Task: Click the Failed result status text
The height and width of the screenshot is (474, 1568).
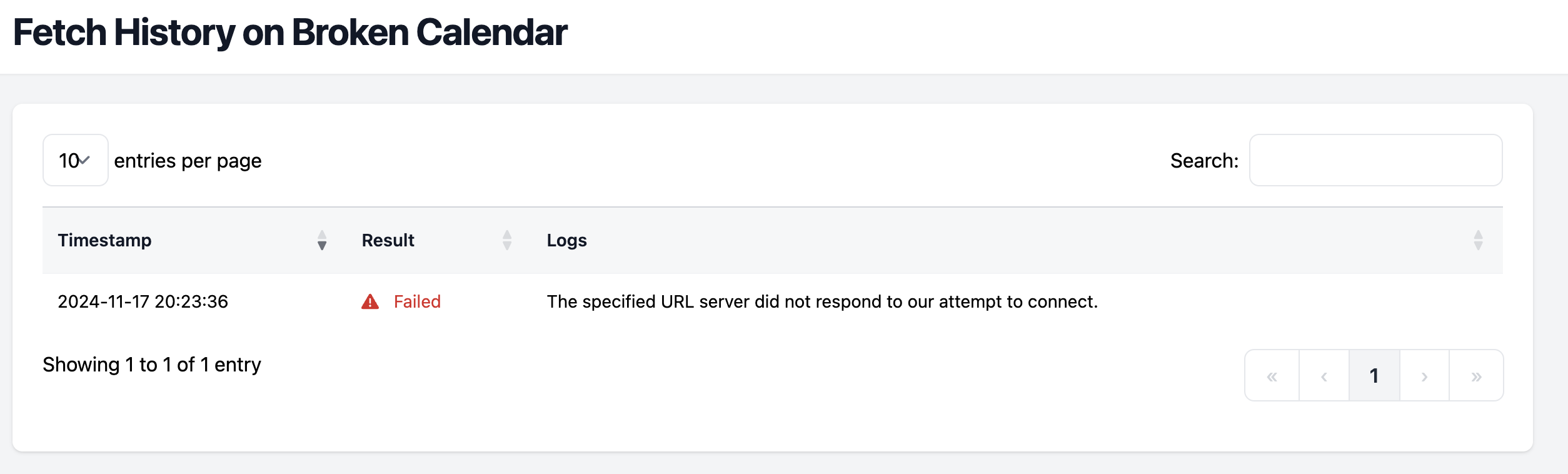Action: coord(417,302)
